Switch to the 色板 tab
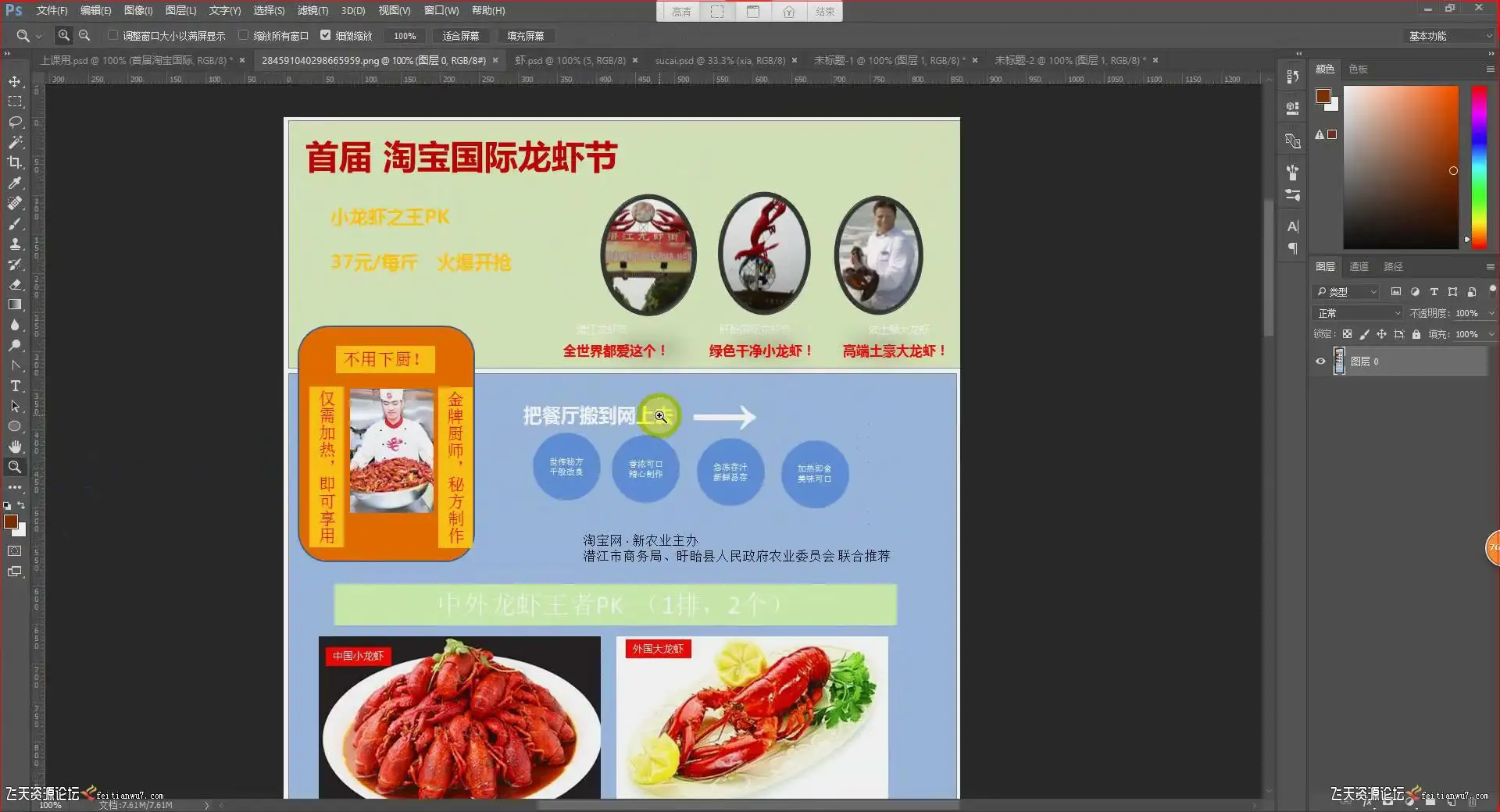Viewport: 1500px width, 812px height. click(1358, 69)
